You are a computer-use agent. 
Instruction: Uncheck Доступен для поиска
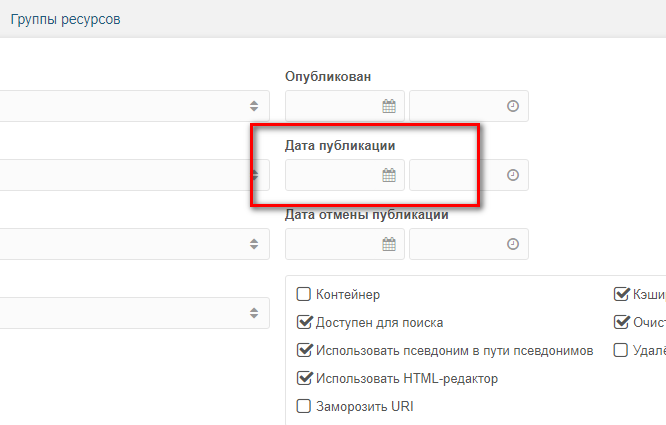[304, 323]
